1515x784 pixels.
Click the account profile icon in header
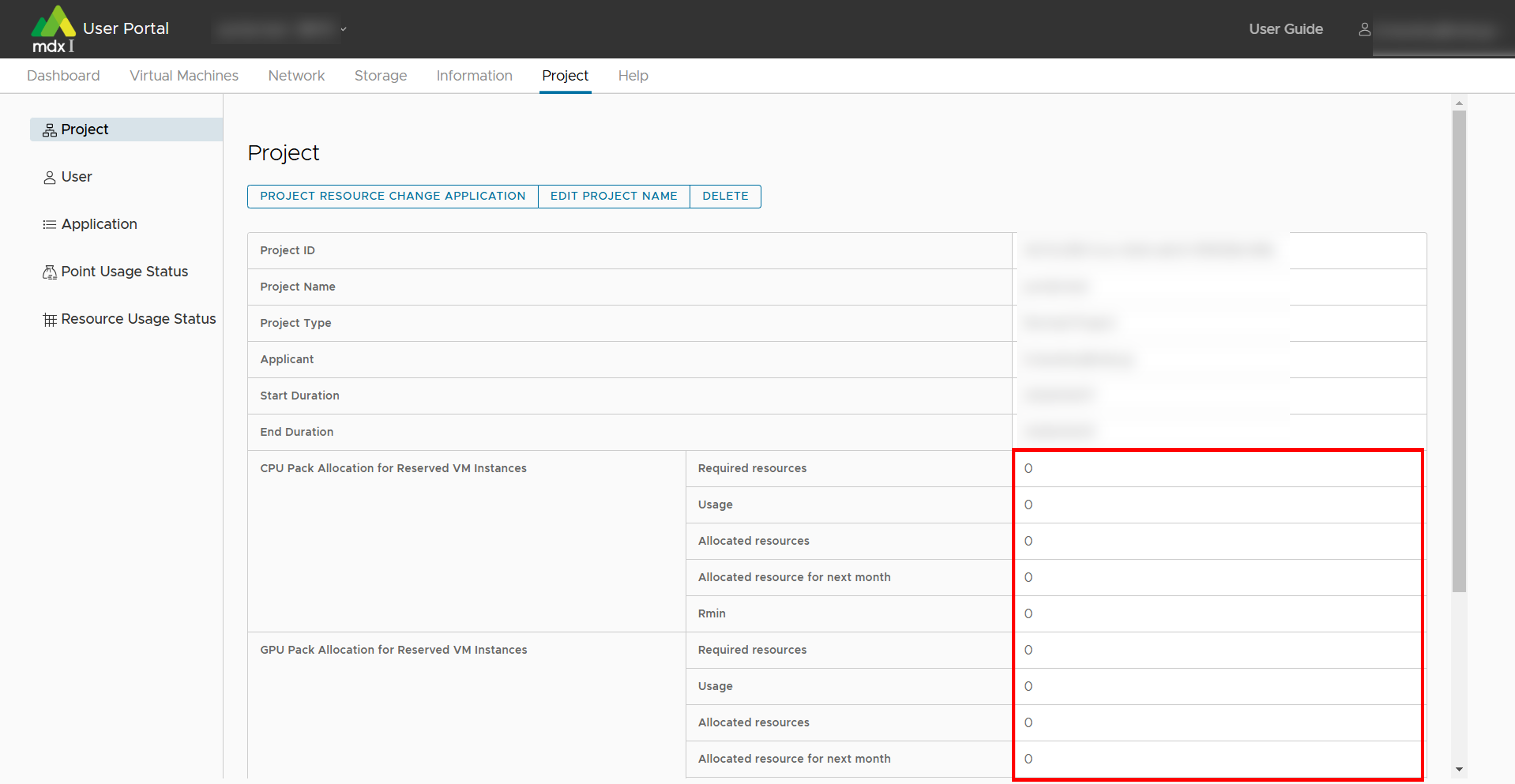1365,29
